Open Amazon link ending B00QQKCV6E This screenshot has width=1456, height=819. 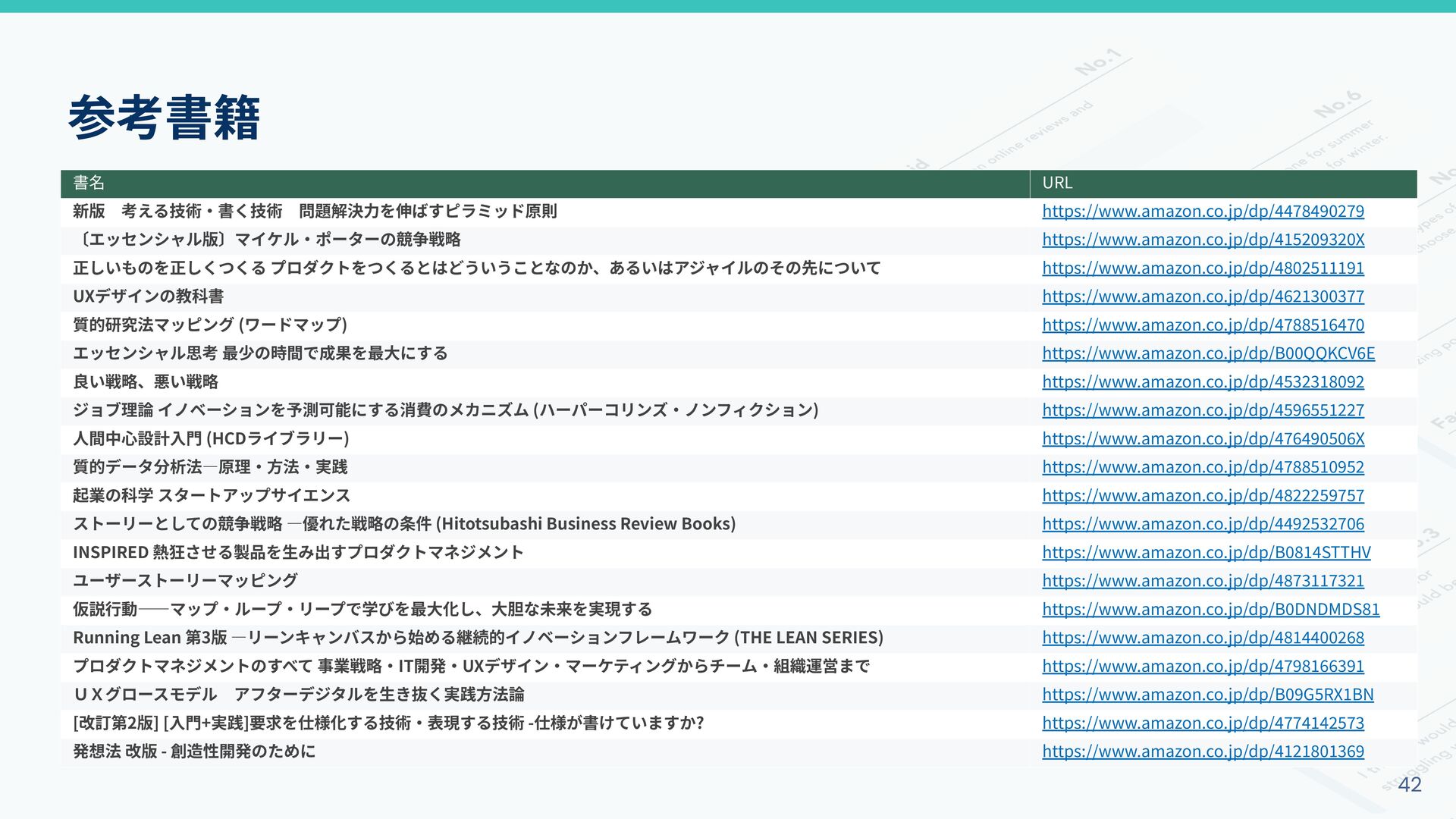pyautogui.click(x=1208, y=353)
